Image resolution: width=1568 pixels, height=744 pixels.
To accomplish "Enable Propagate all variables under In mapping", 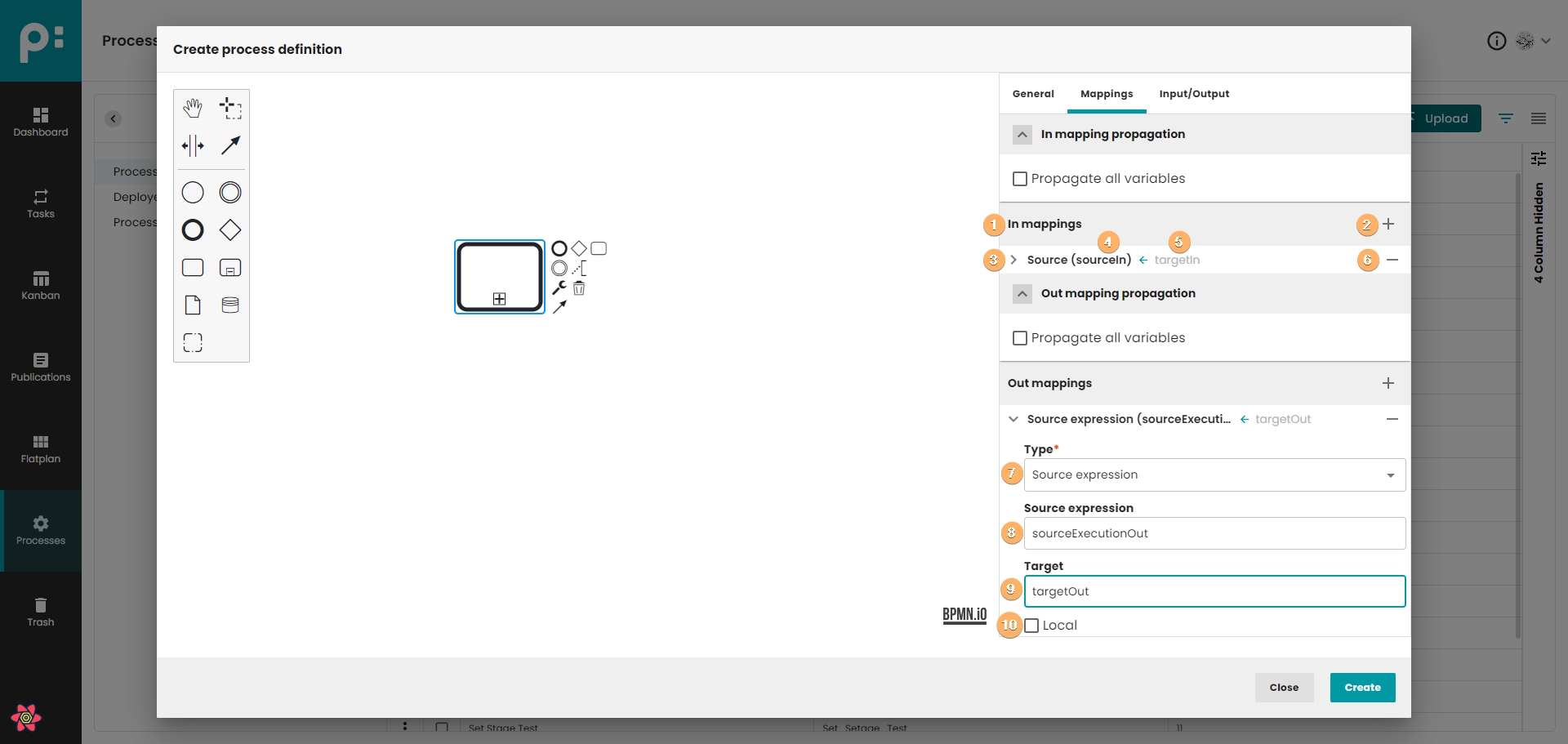I will pos(1020,179).
